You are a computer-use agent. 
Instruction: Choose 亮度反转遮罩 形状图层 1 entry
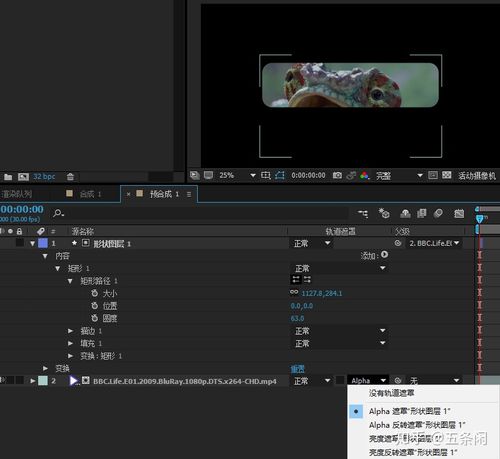[413, 452]
